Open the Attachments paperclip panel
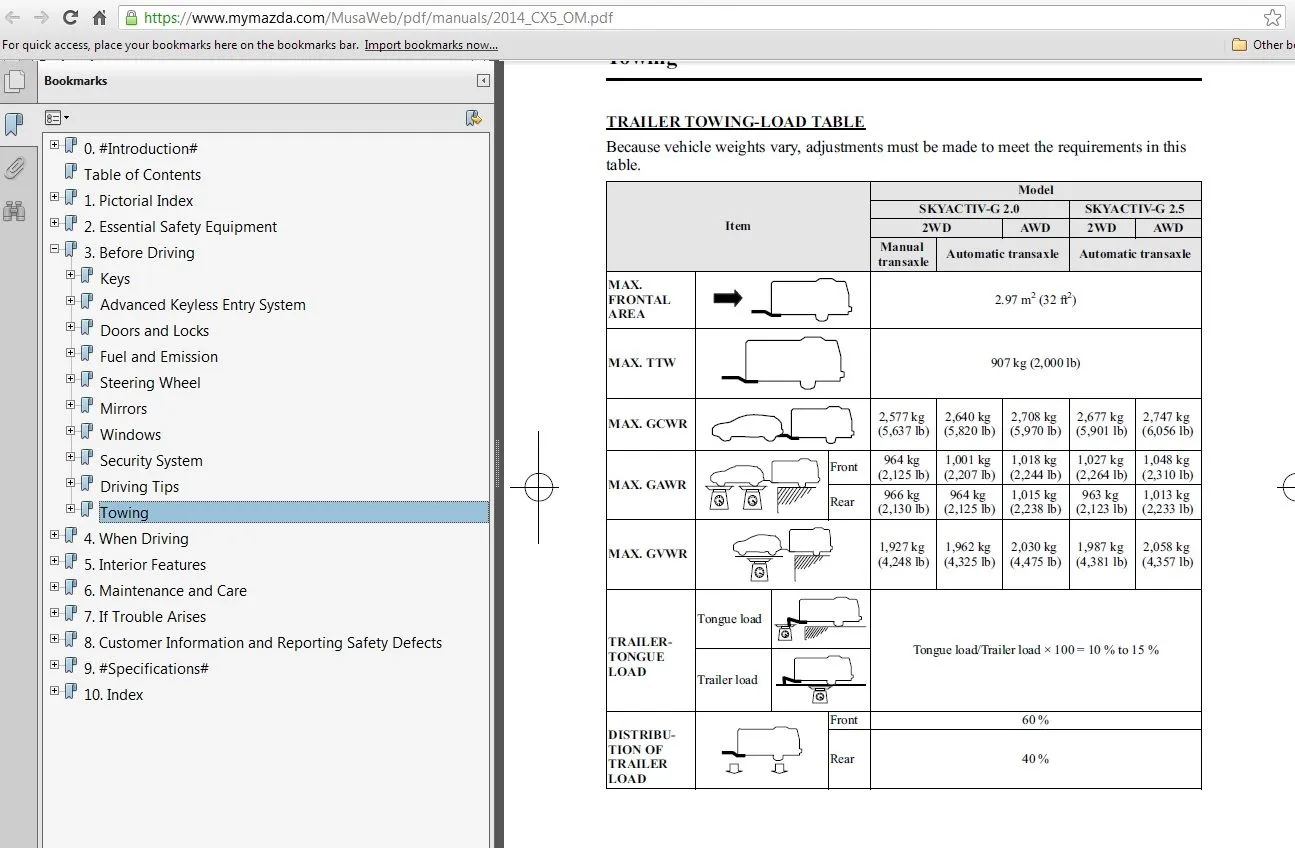The height and width of the screenshot is (848, 1295). (15, 167)
